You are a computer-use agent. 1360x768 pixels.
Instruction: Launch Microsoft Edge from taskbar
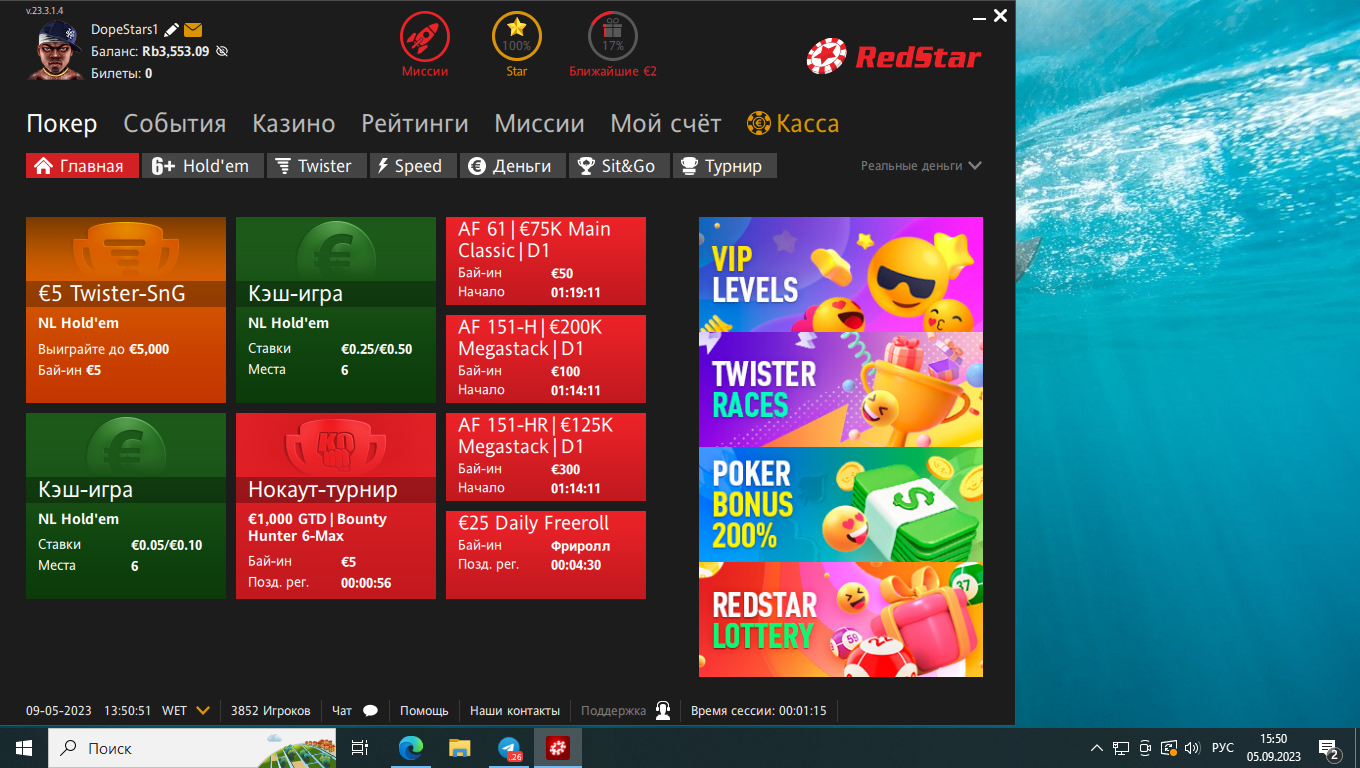pyautogui.click(x=410, y=748)
